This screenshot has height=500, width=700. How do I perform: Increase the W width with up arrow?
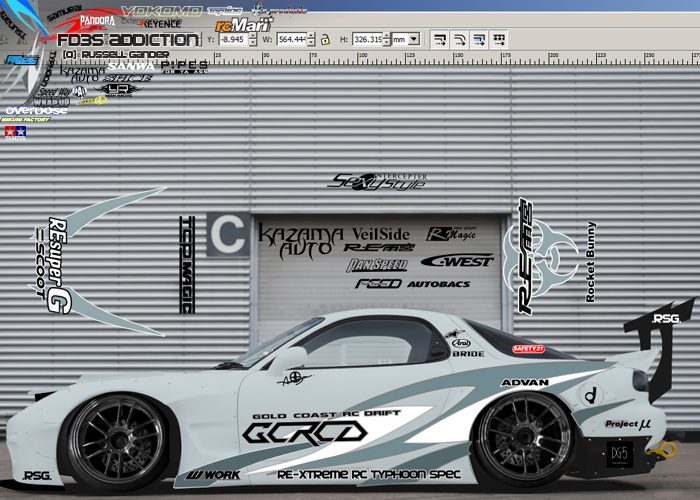(311, 36)
